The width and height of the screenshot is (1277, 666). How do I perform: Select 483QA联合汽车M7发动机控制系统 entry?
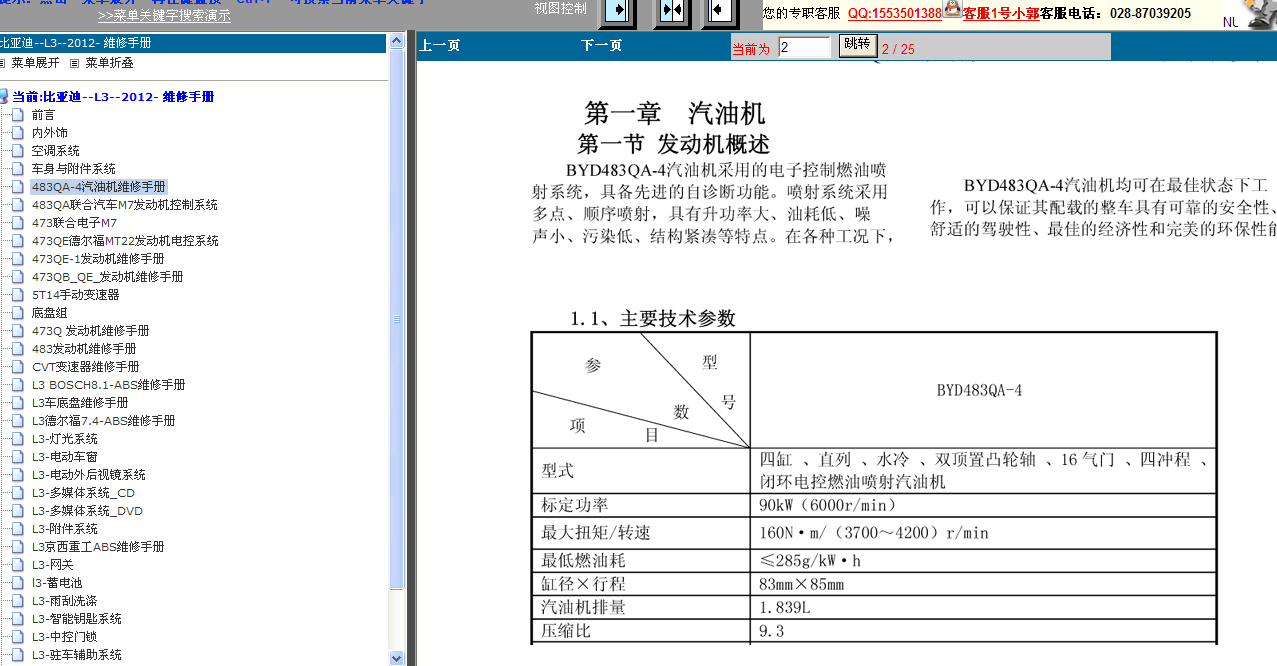pos(125,205)
